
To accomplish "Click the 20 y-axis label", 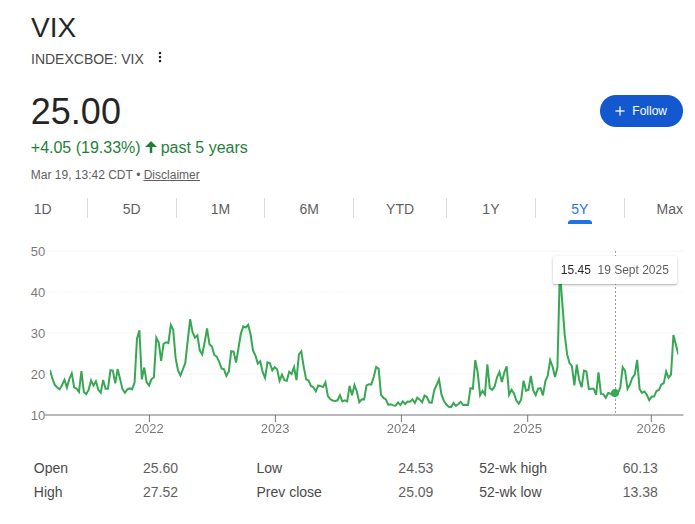I will point(38,375).
